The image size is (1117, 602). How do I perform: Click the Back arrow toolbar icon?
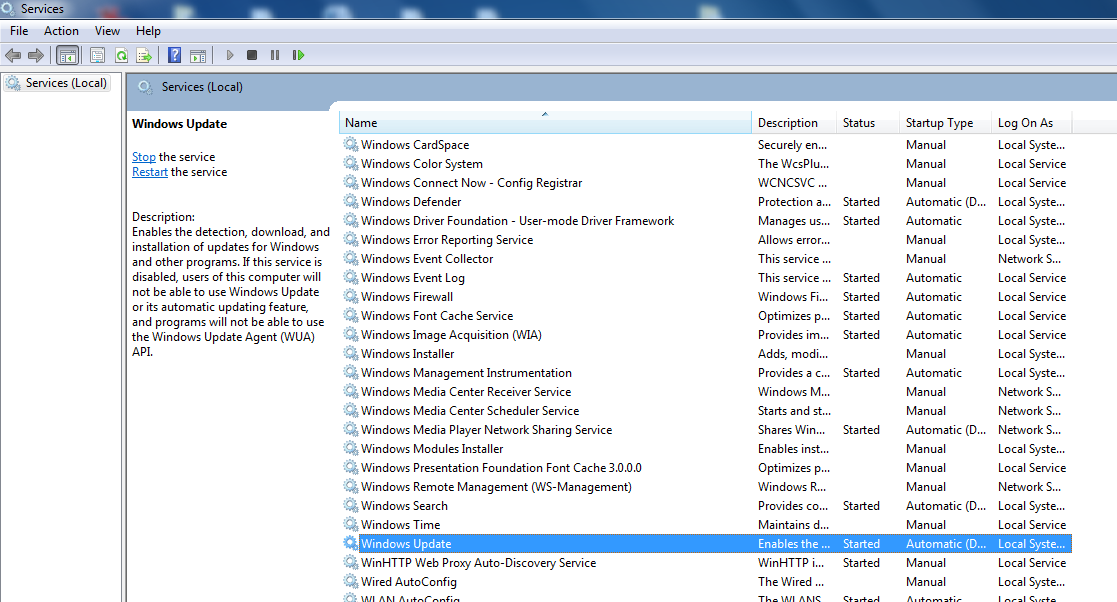[x=13, y=55]
